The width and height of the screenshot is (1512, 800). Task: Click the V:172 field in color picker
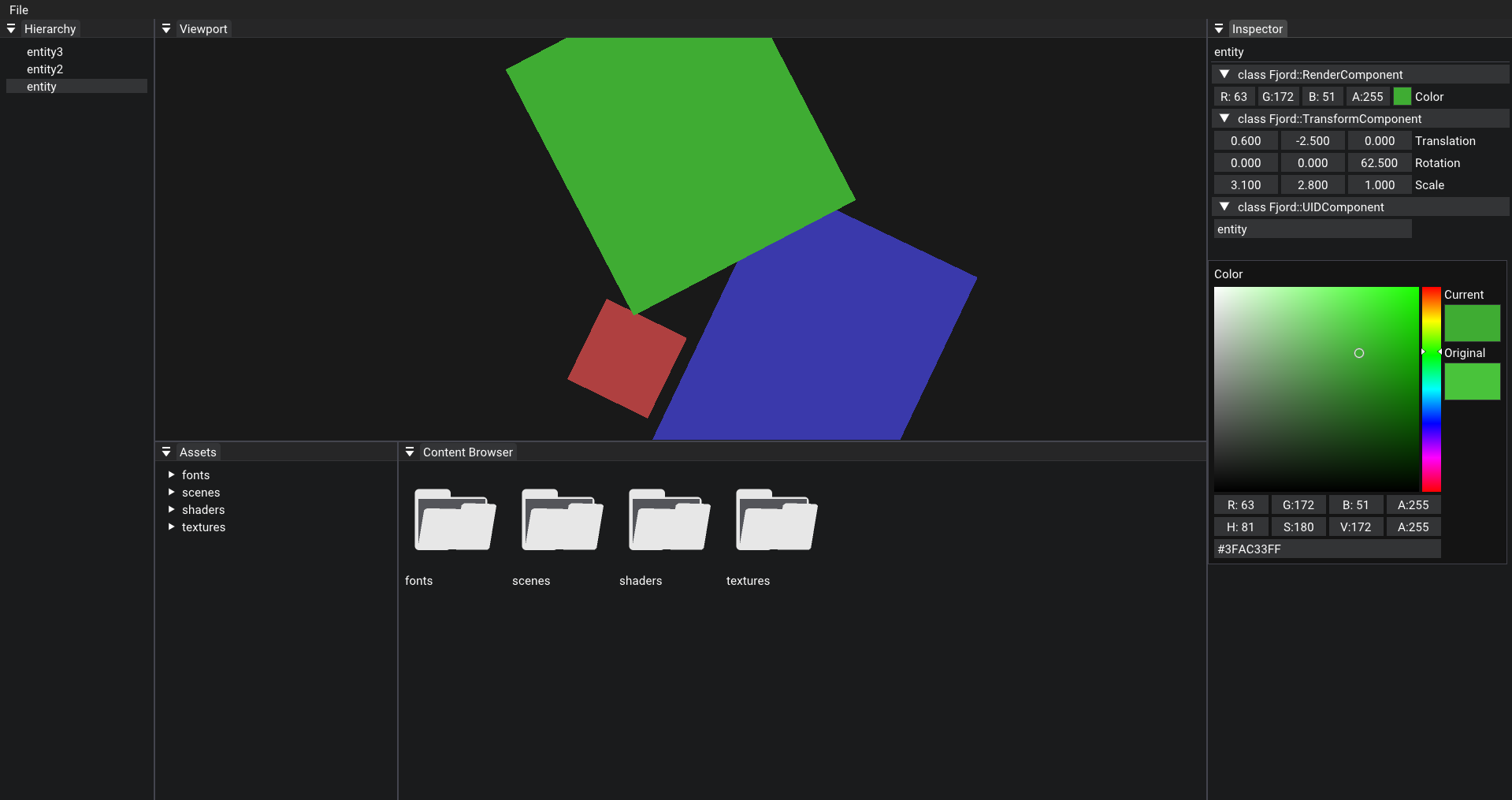(x=1356, y=527)
